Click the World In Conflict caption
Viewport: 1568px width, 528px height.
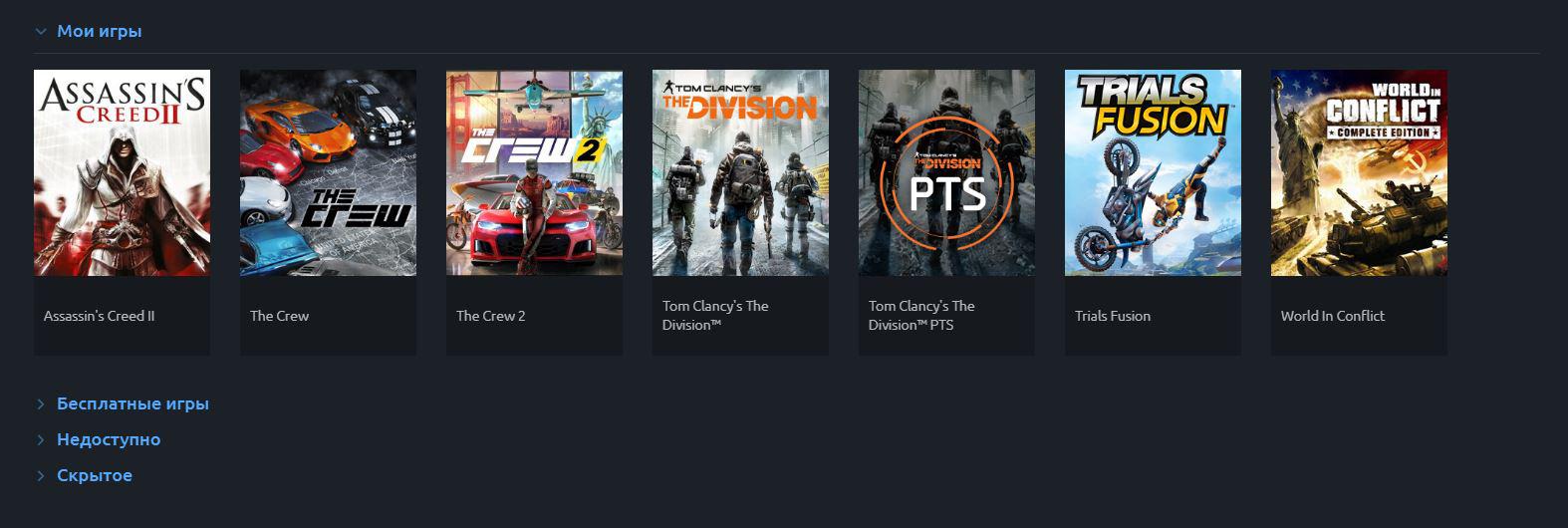pyautogui.click(x=1333, y=316)
